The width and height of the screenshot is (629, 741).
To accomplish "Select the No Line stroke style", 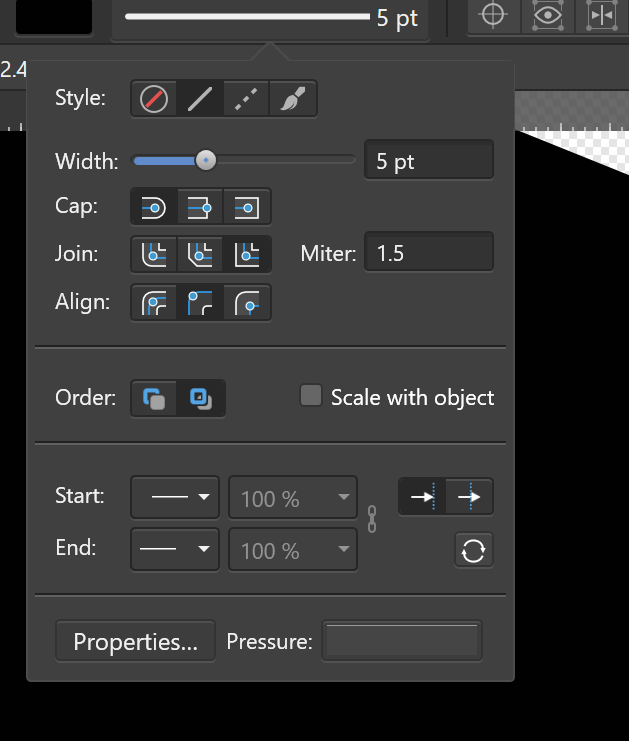I will click(x=154, y=99).
